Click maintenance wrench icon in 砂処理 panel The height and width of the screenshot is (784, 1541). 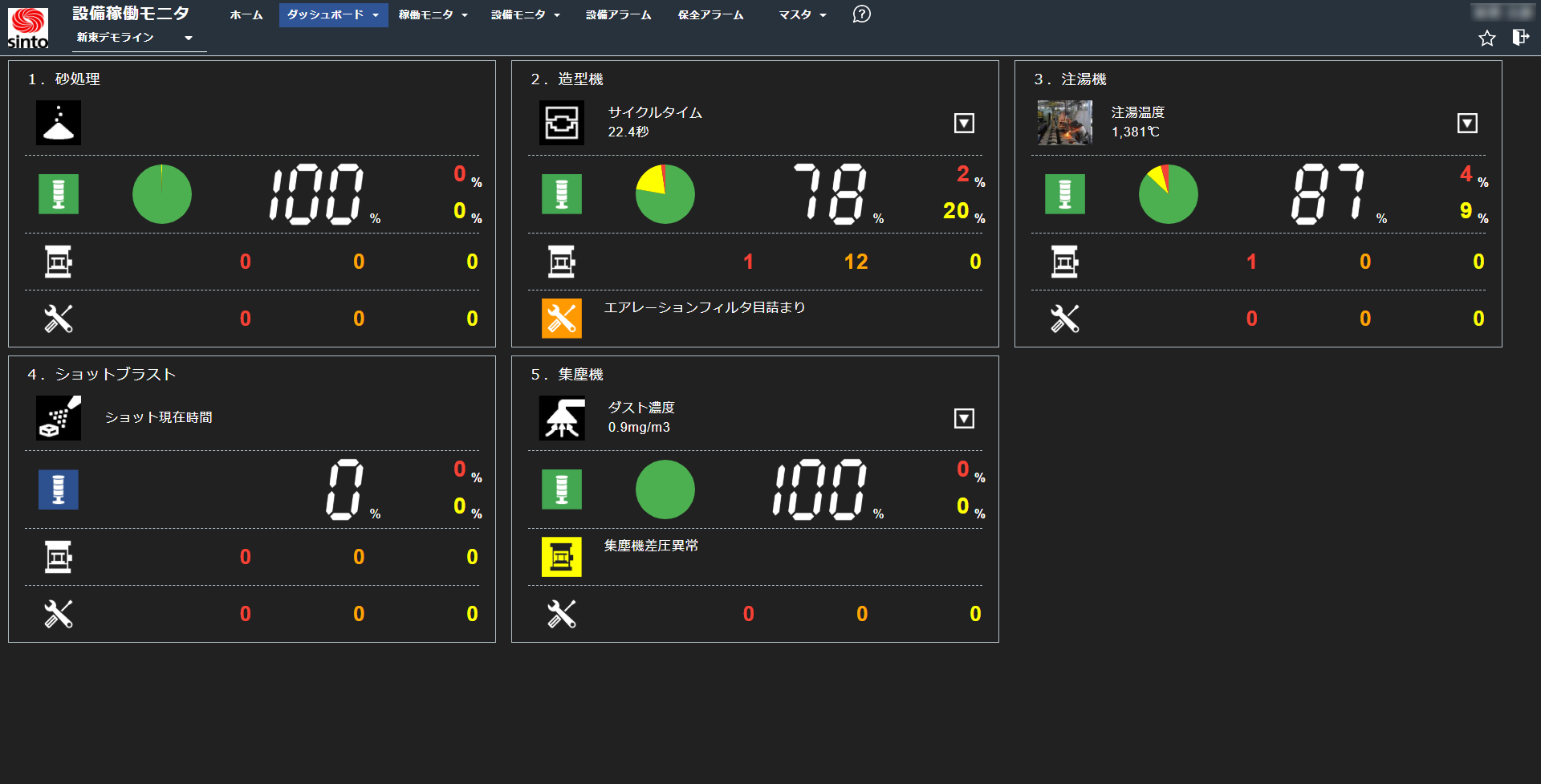[x=59, y=319]
